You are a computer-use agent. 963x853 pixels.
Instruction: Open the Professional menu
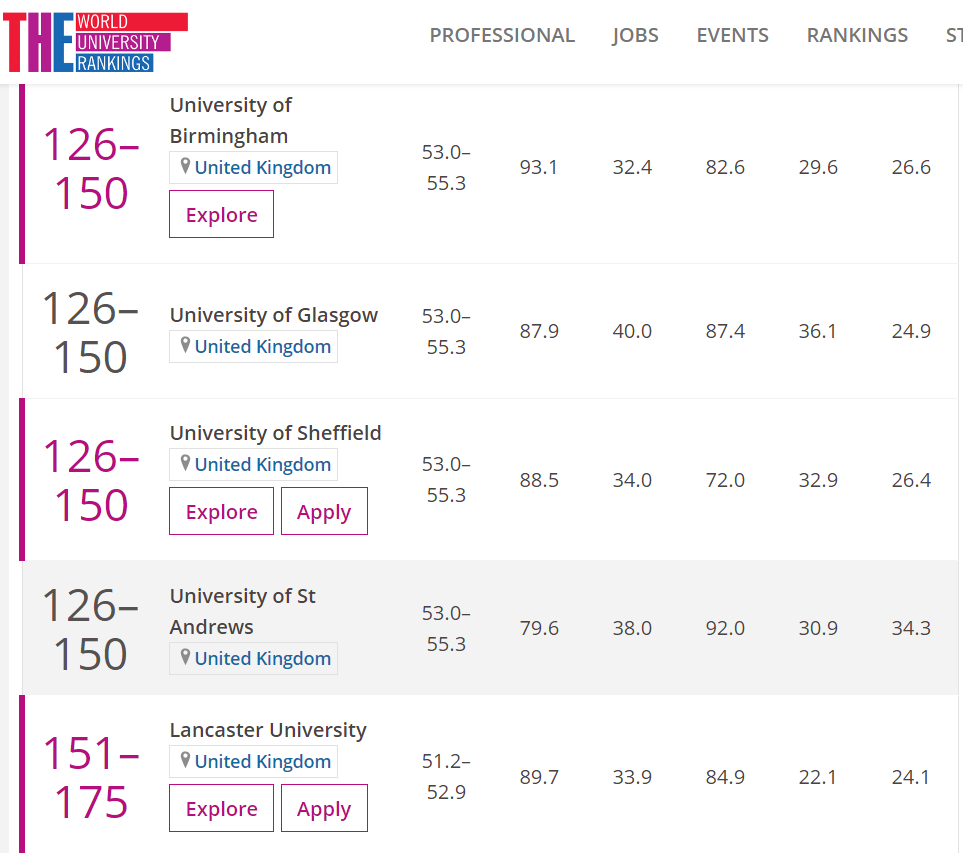tap(502, 36)
